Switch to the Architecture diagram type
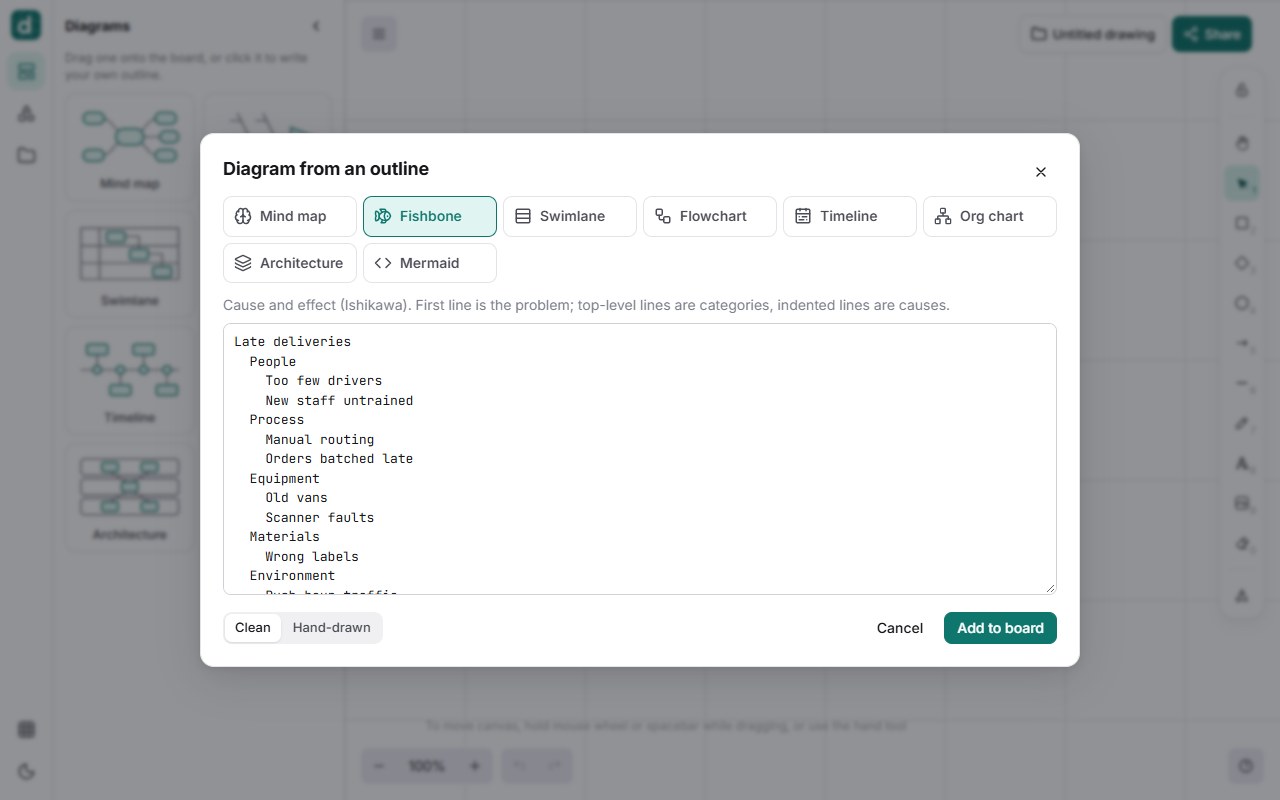The height and width of the screenshot is (800, 1280). point(290,263)
